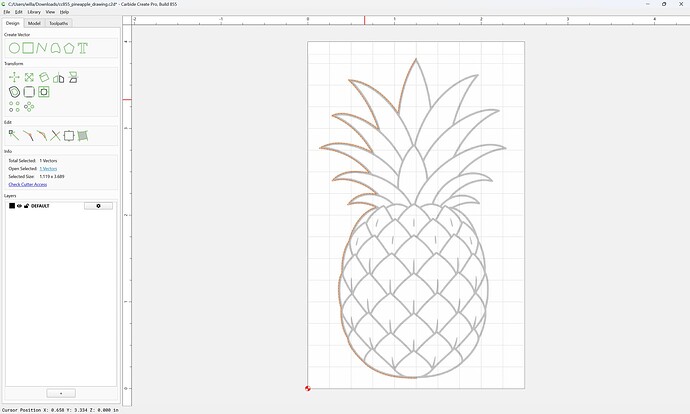This screenshot has width=690, height=414.
Task: Toggle DEFAULT layer visibility eye
Action: click(19, 206)
